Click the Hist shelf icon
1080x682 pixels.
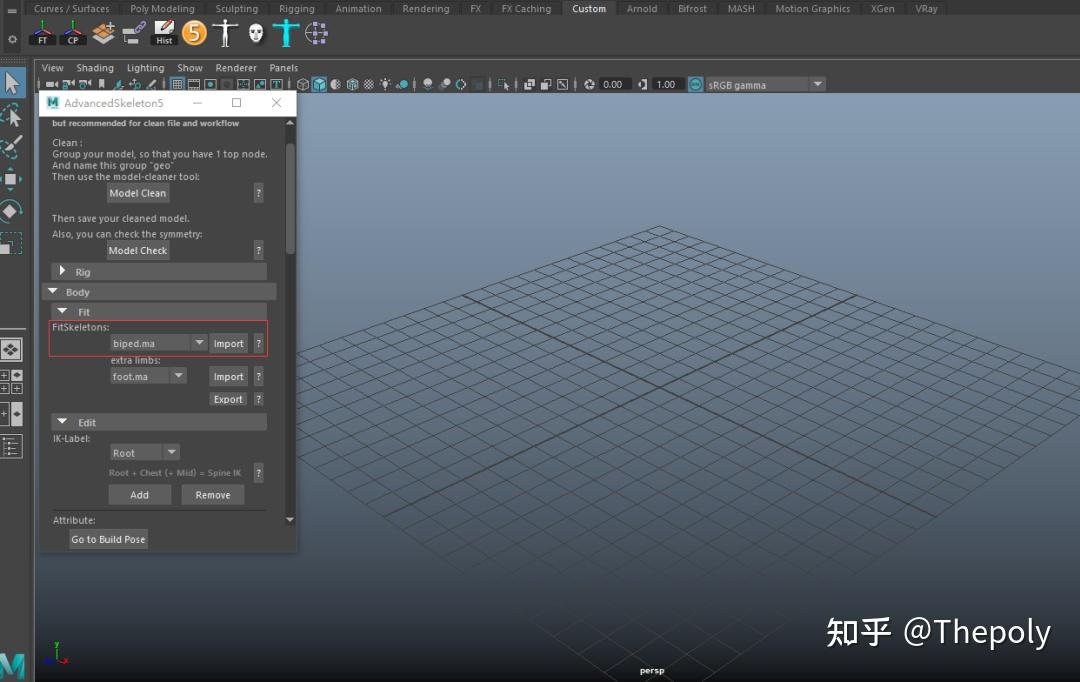[164, 33]
